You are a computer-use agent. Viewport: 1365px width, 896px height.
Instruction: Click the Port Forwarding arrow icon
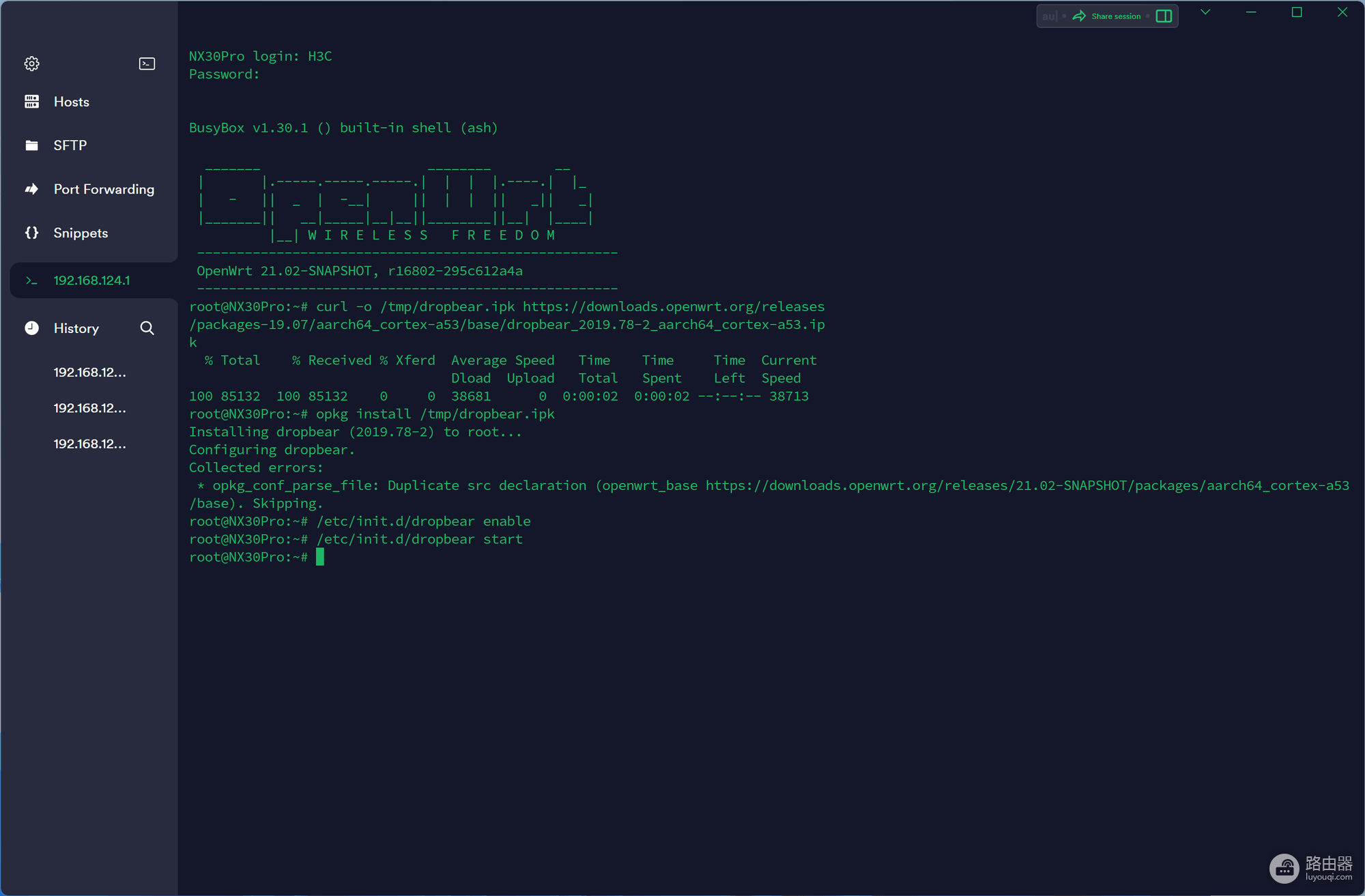pyautogui.click(x=31, y=189)
